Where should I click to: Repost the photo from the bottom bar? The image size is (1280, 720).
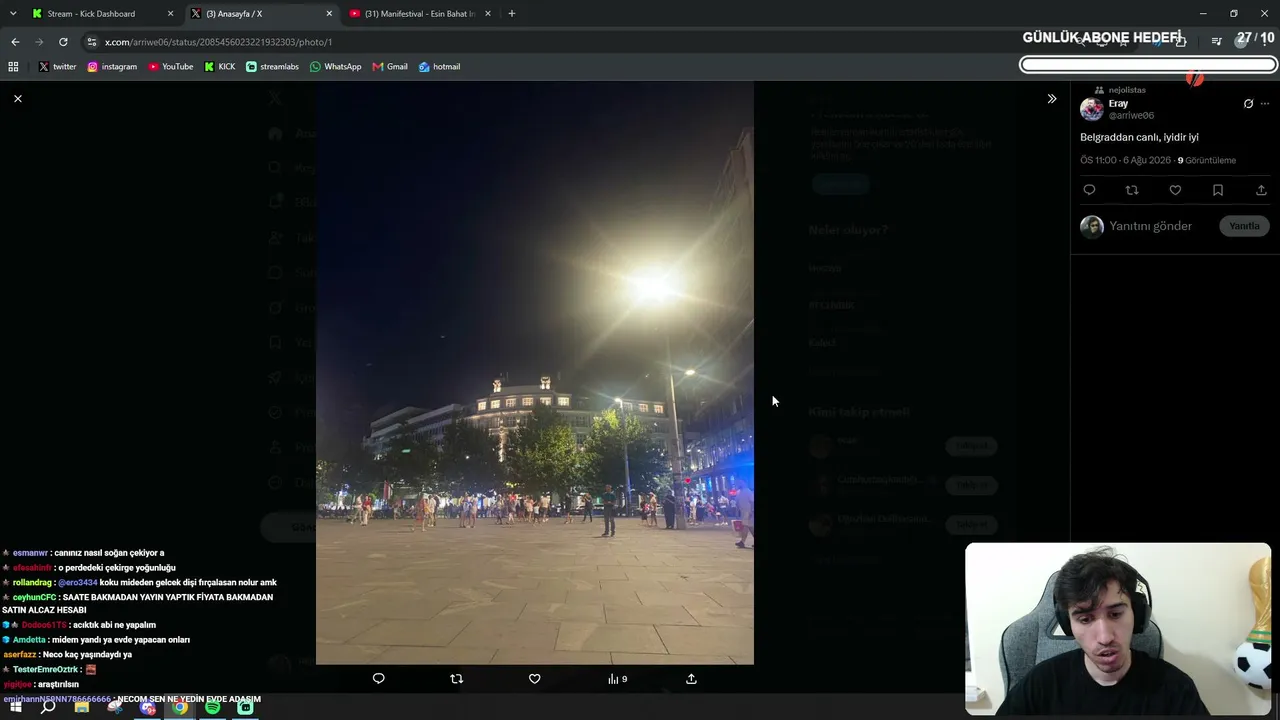coord(456,679)
